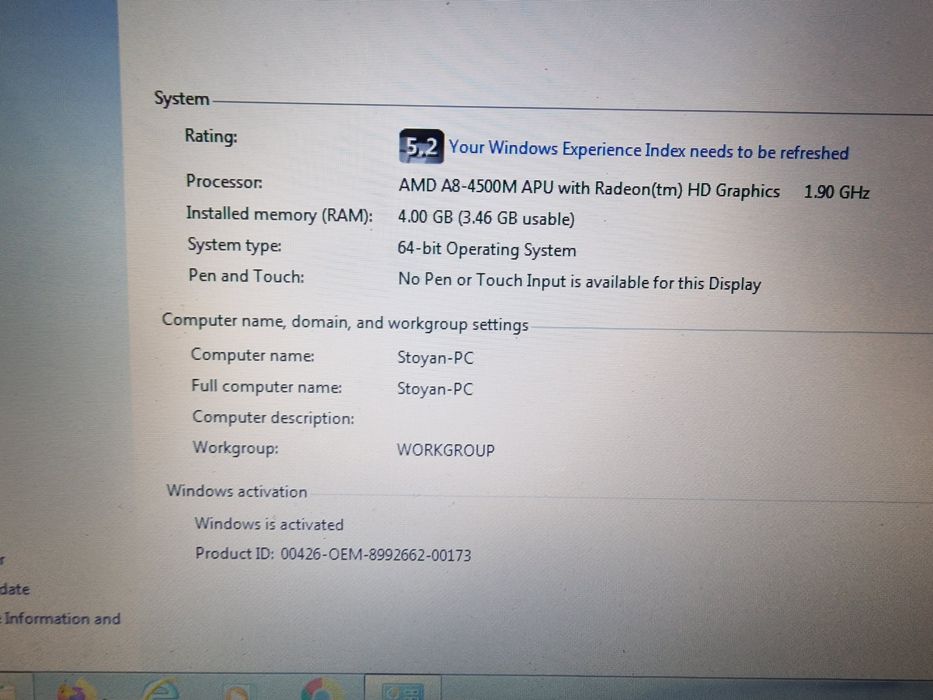Click the 4.00 GB (3.46 GB usable) value
933x700 pixels.
pos(486,218)
